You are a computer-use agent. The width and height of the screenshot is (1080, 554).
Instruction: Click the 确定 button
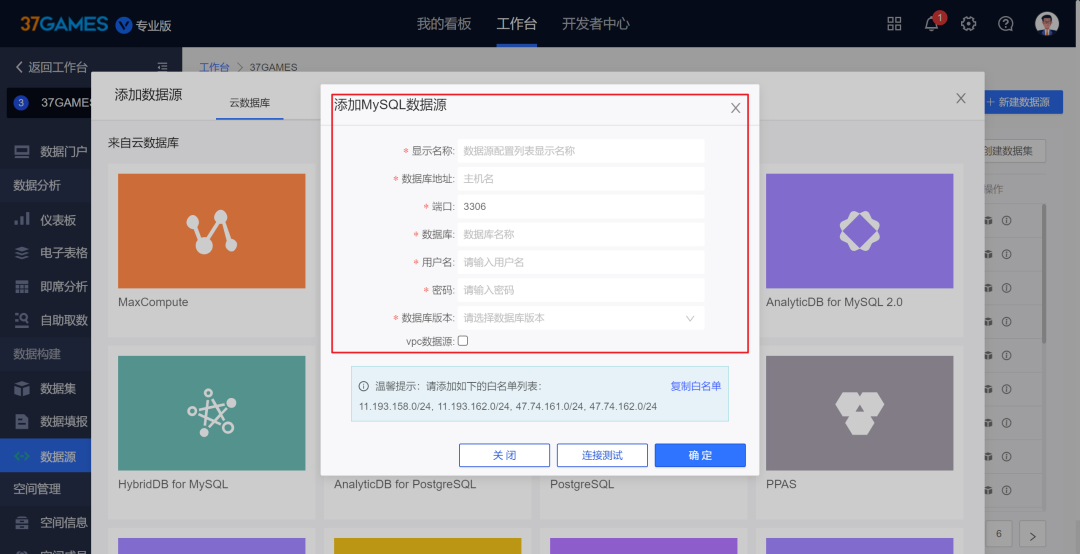click(x=700, y=455)
